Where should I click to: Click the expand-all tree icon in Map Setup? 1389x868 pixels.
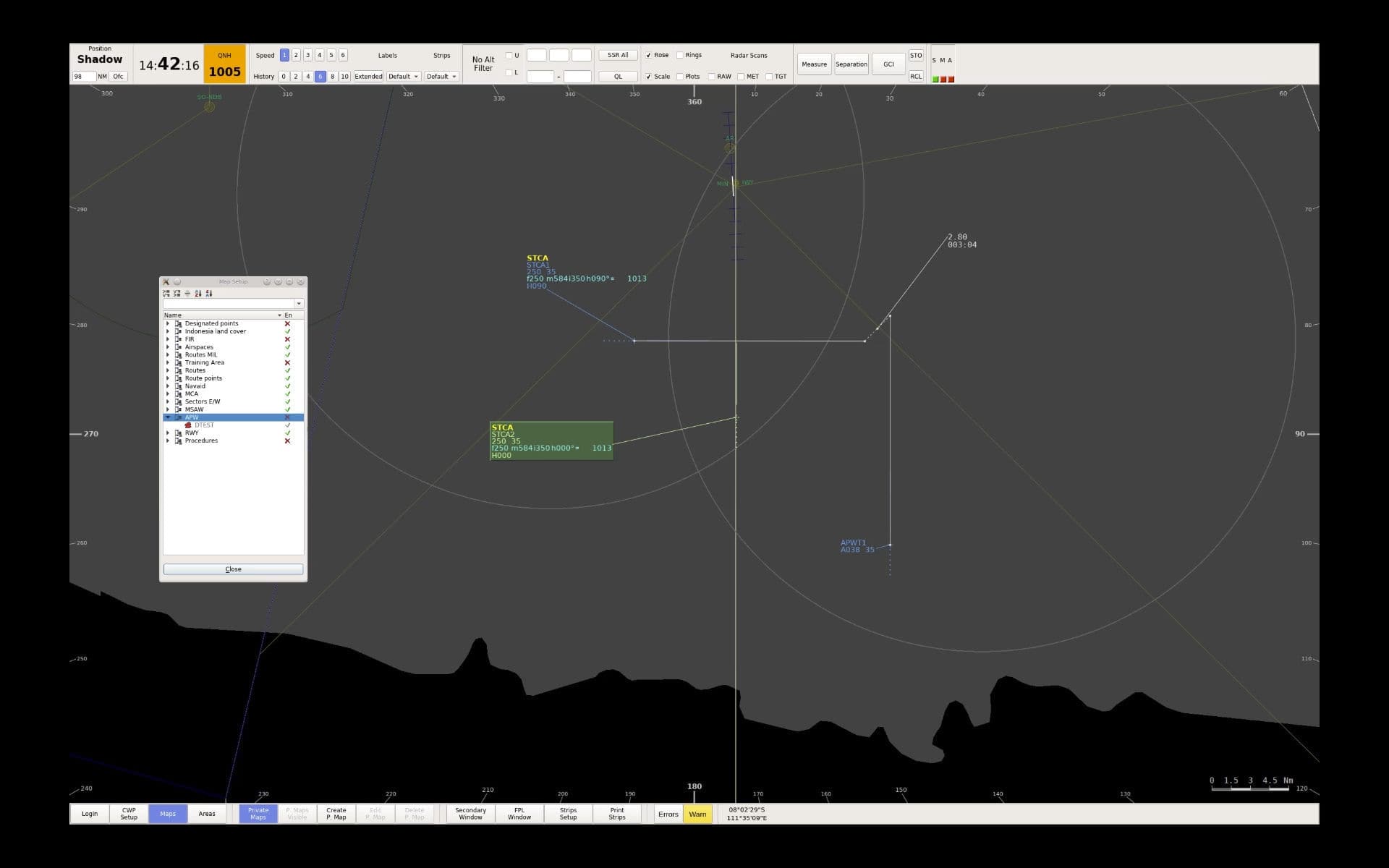click(x=166, y=293)
